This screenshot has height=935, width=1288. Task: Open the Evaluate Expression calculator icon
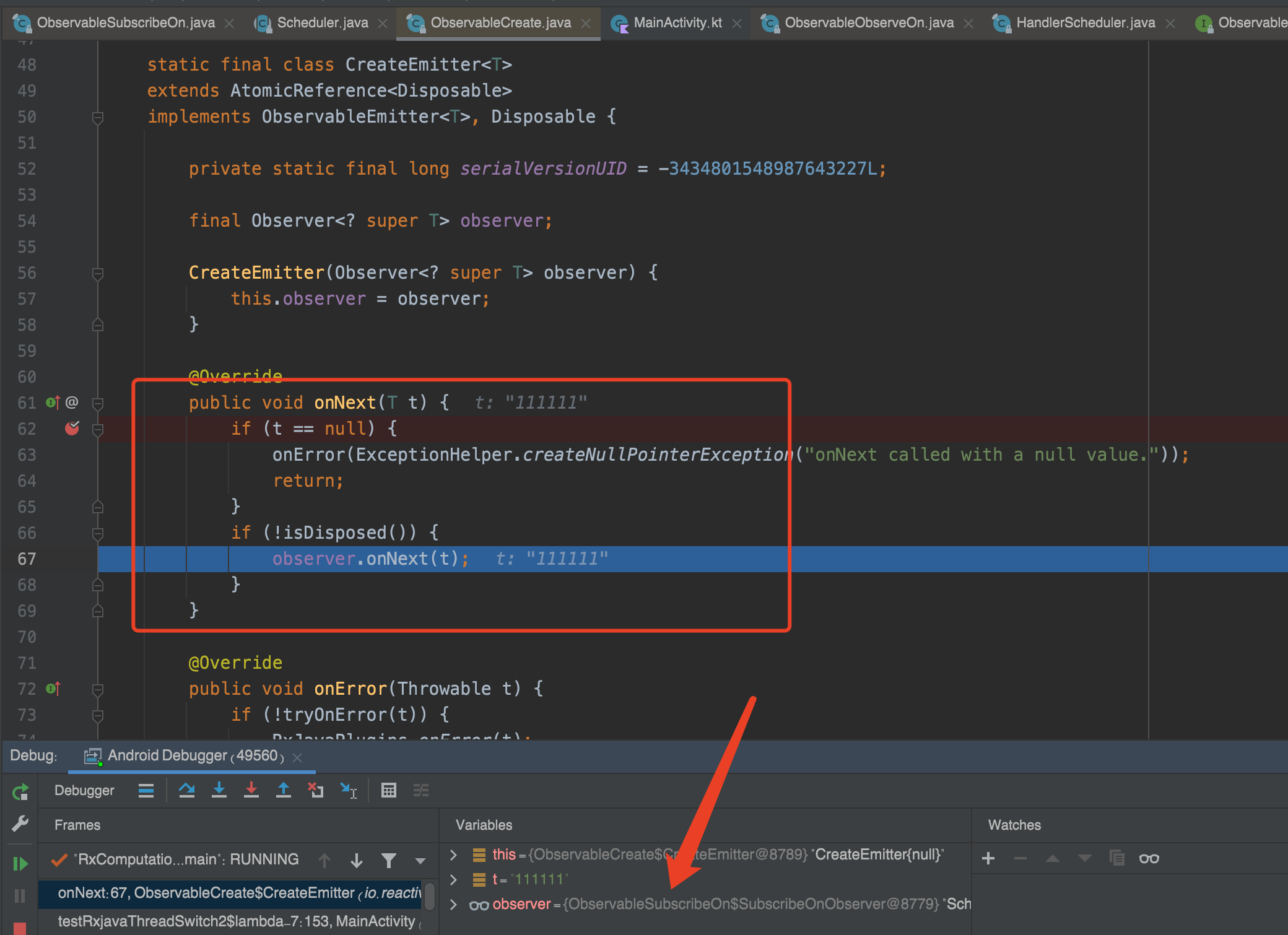coord(389,790)
